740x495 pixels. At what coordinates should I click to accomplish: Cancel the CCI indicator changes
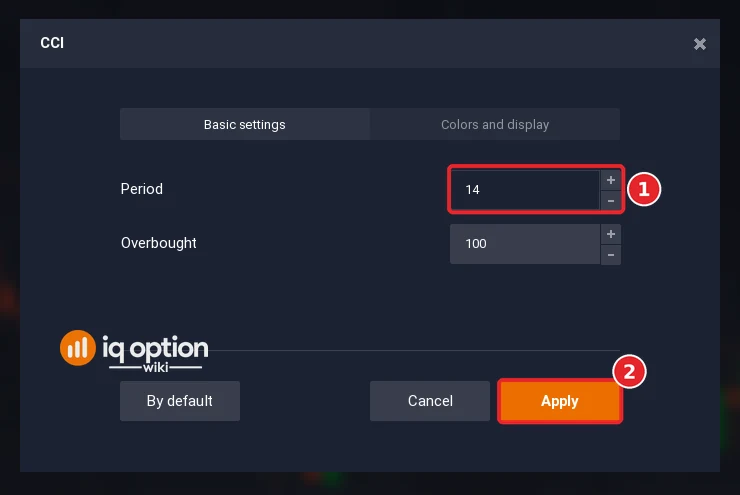430,401
